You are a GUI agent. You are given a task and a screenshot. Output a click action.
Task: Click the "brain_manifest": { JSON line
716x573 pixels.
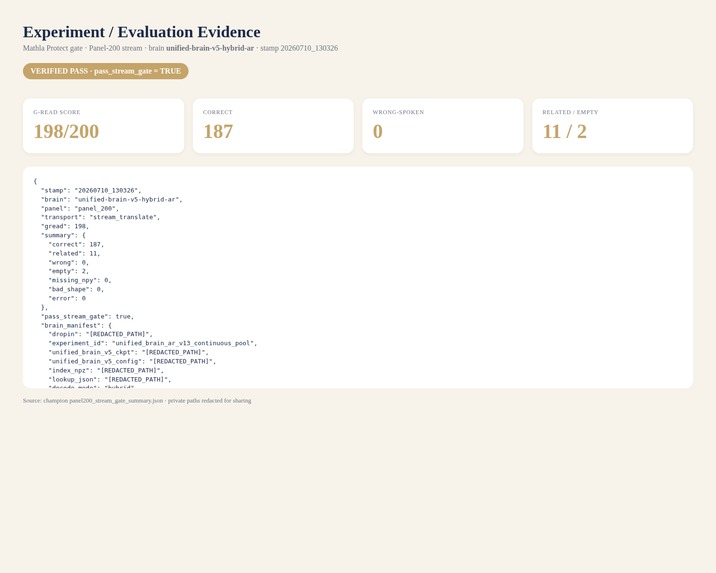[x=76, y=326]
